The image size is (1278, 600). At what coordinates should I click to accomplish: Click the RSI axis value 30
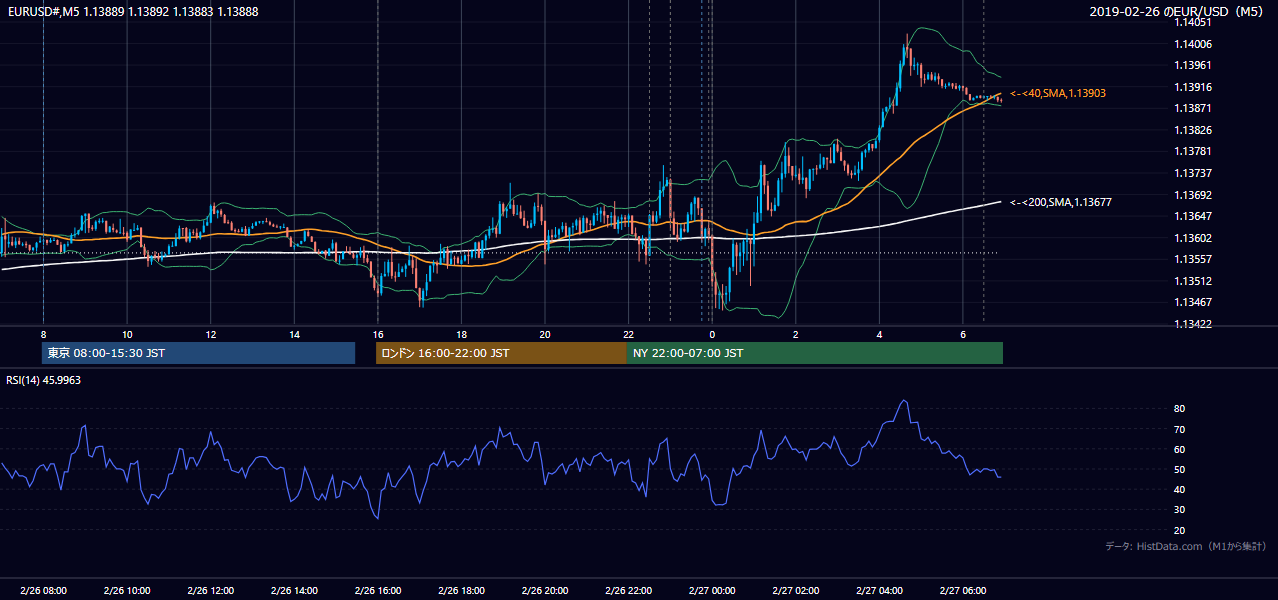1180,510
